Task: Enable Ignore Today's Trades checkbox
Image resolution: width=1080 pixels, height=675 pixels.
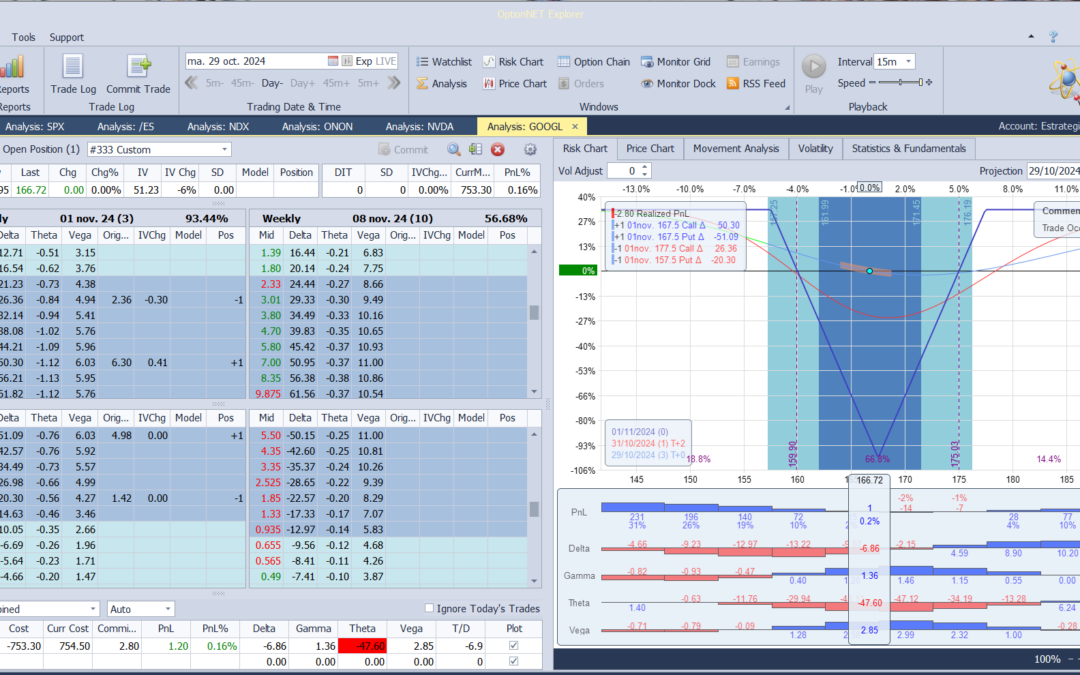Action: pyautogui.click(x=429, y=609)
